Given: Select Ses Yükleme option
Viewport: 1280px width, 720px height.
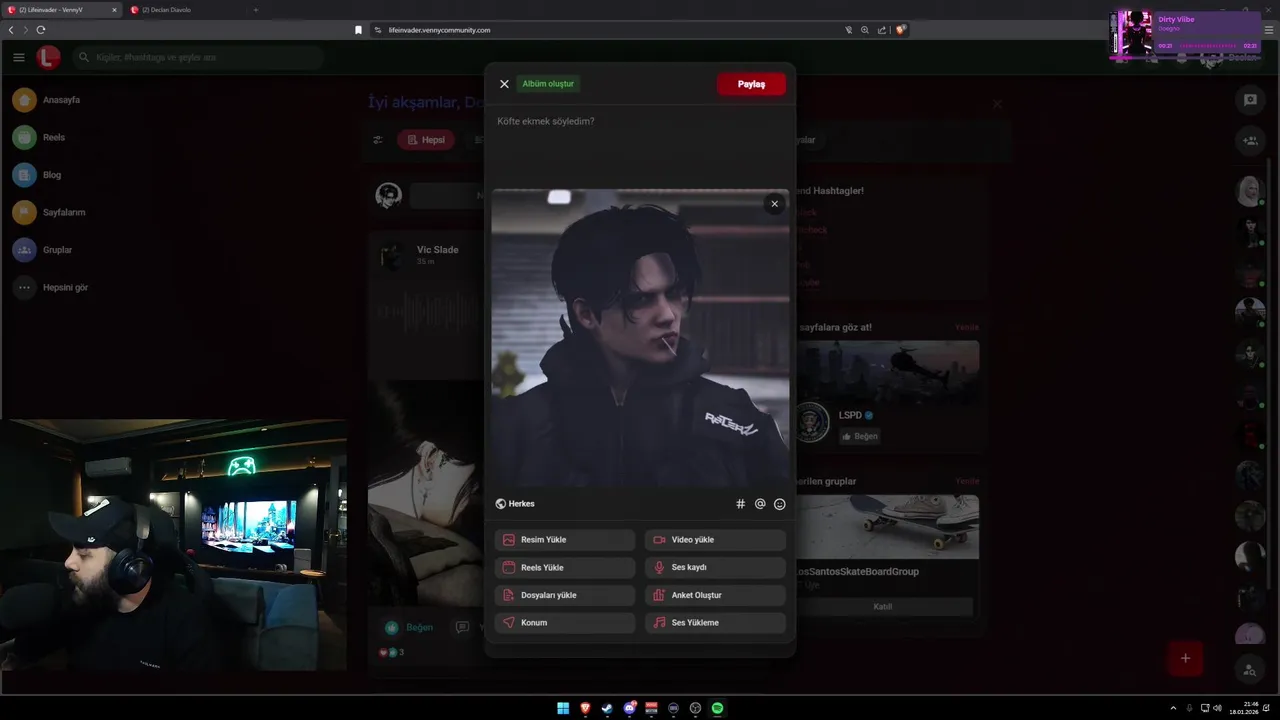Looking at the screenshot, I should click(x=715, y=622).
